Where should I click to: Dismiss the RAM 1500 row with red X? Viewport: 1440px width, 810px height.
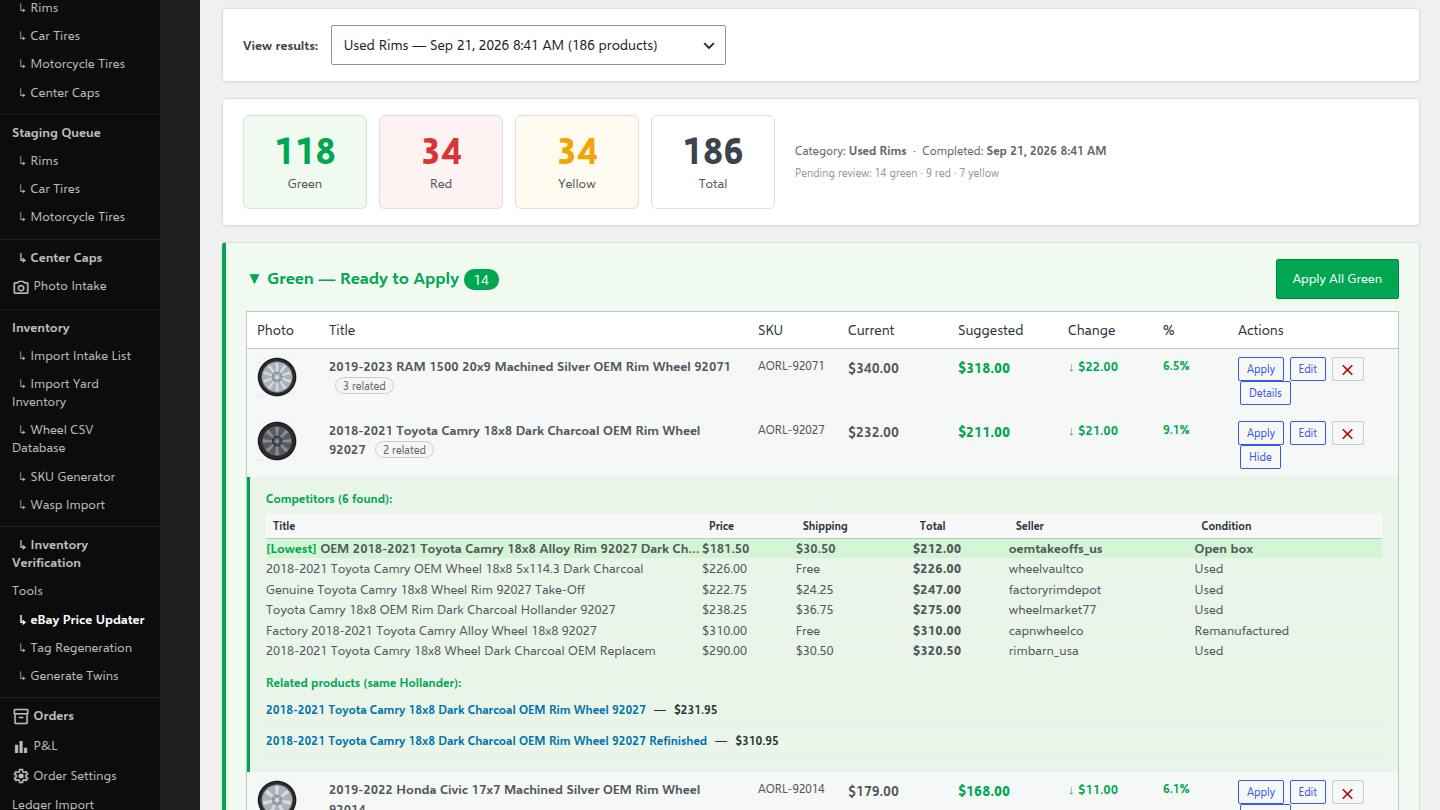[x=1347, y=369]
